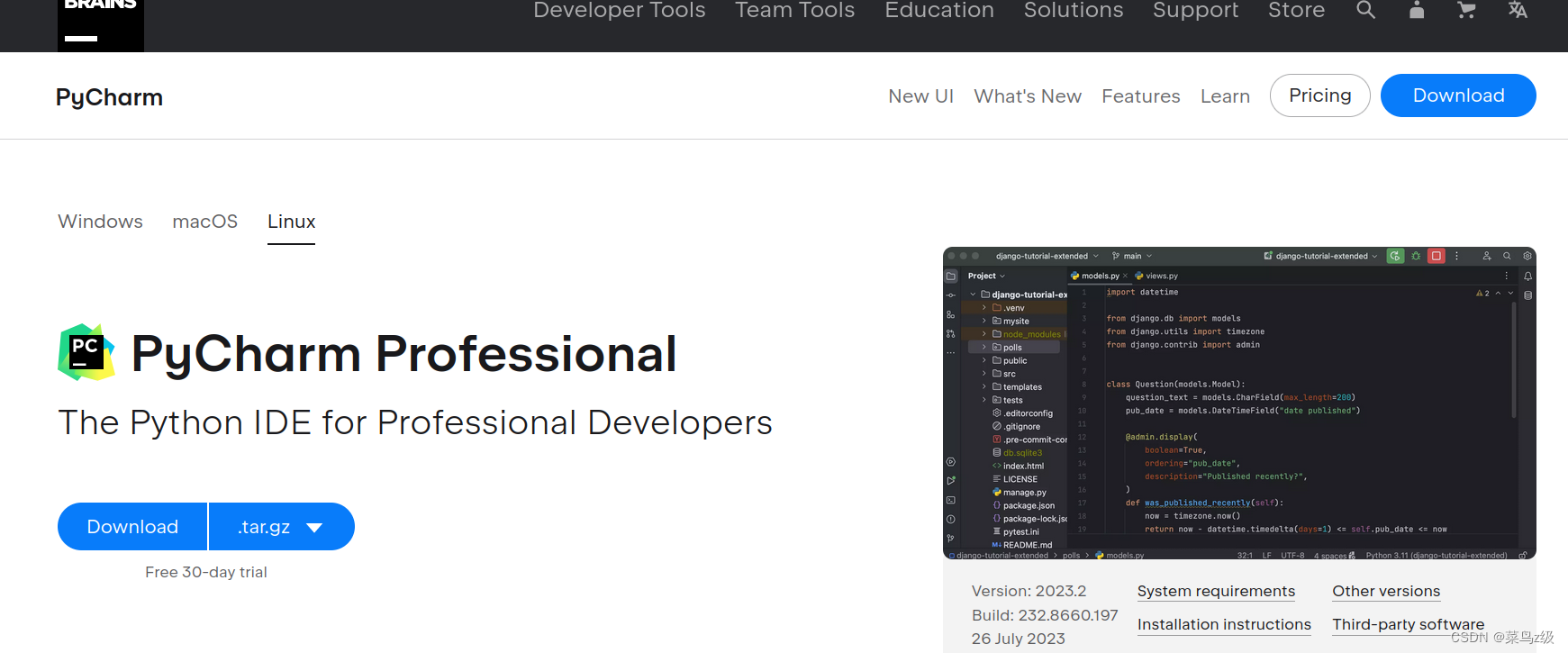Image resolution: width=1568 pixels, height=653 pixels.
Task: Switch to views.py editor tab in IDE
Action: (1156, 277)
